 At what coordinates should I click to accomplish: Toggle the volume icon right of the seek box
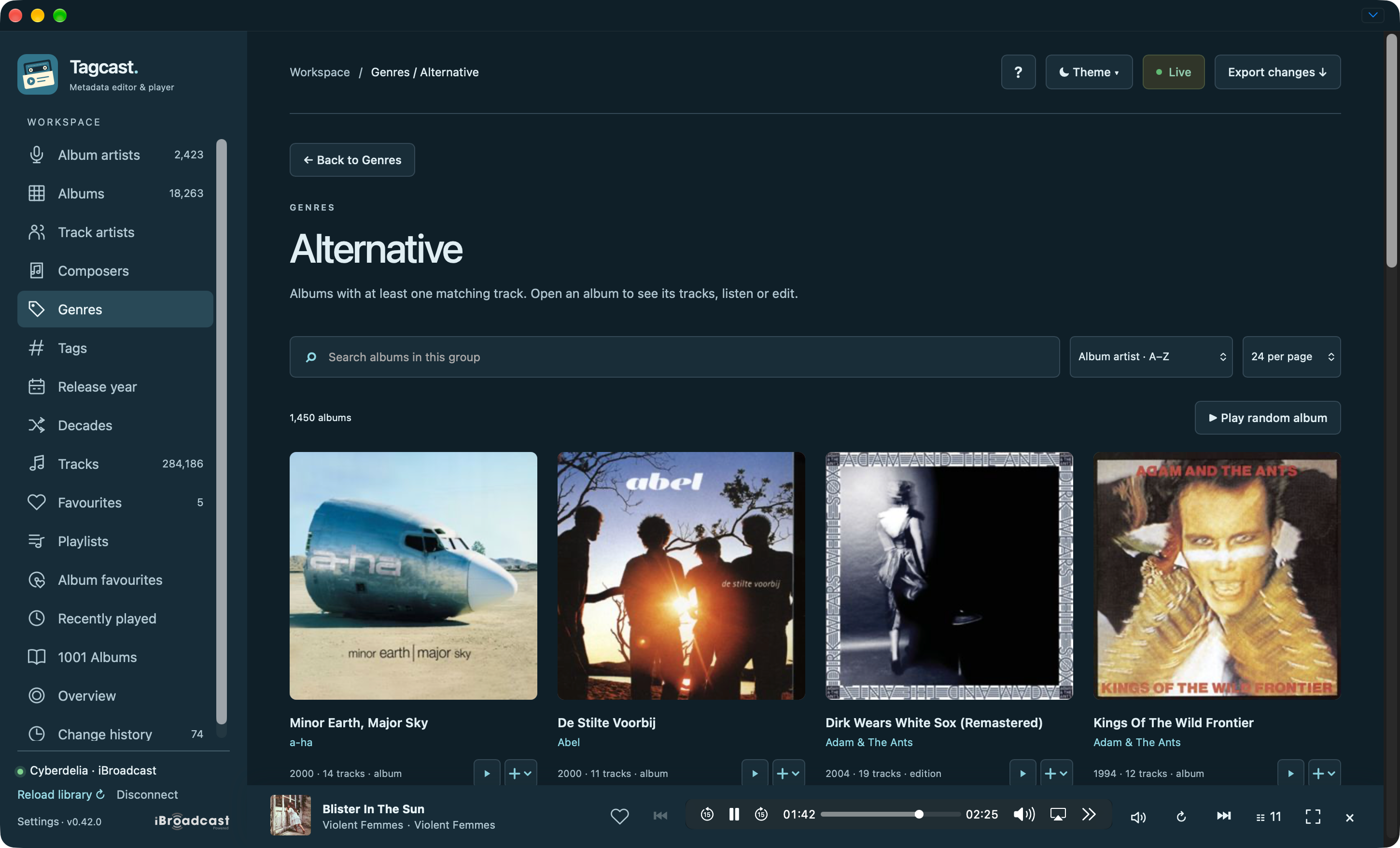pyautogui.click(x=1138, y=817)
